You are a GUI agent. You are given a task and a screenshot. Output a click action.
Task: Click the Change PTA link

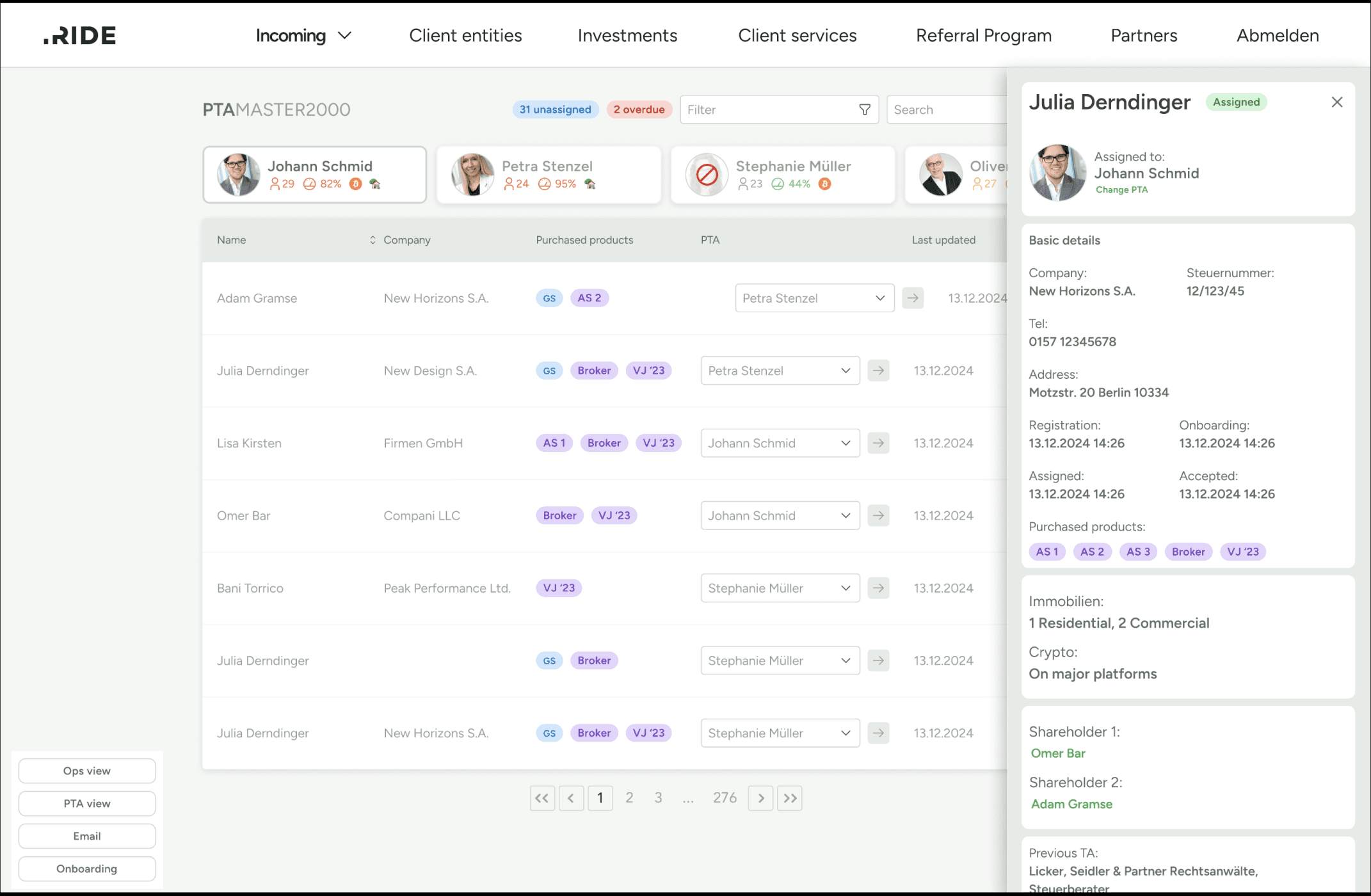[1121, 190]
